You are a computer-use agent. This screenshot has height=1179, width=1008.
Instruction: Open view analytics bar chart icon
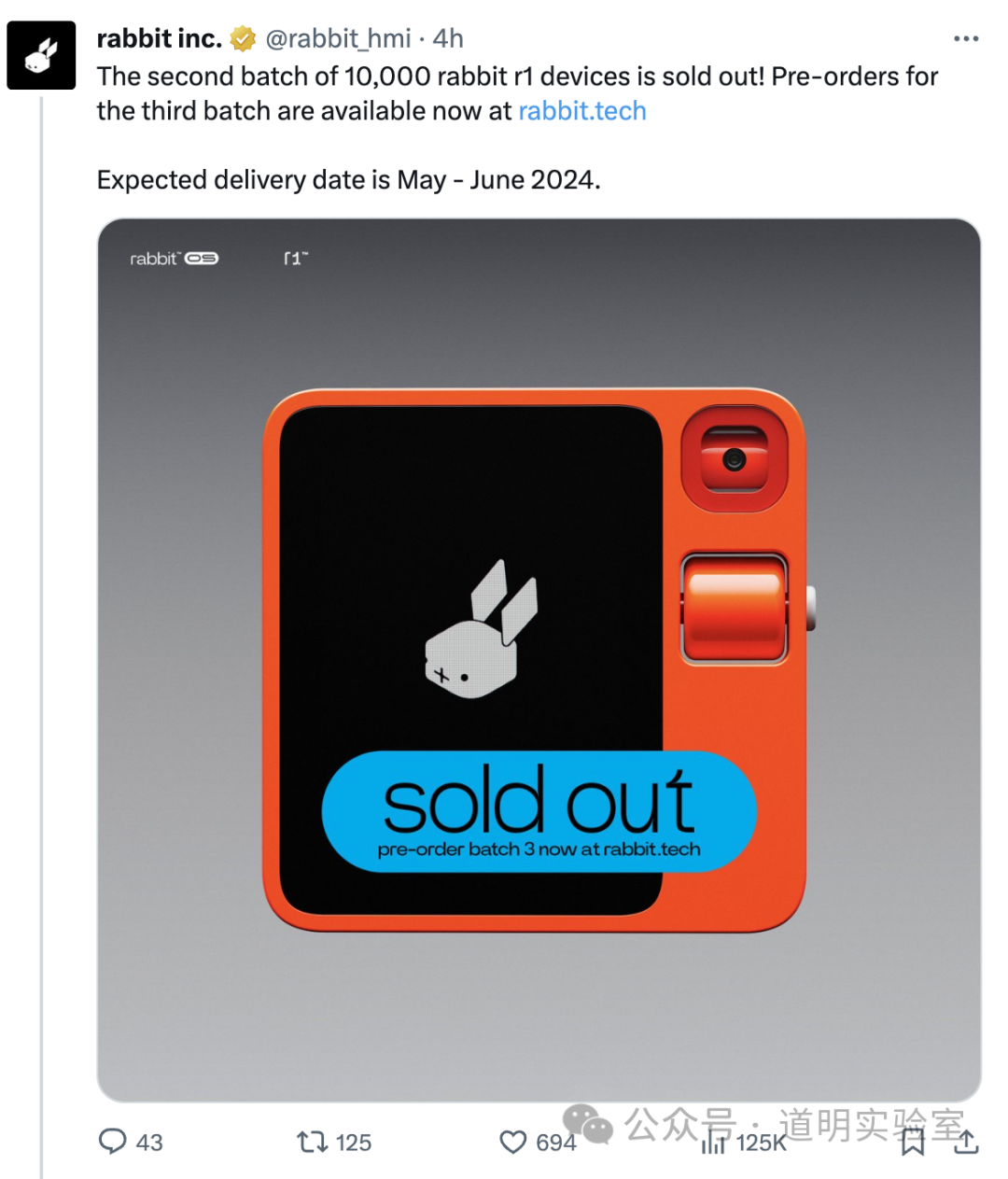click(x=714, y=1143)
